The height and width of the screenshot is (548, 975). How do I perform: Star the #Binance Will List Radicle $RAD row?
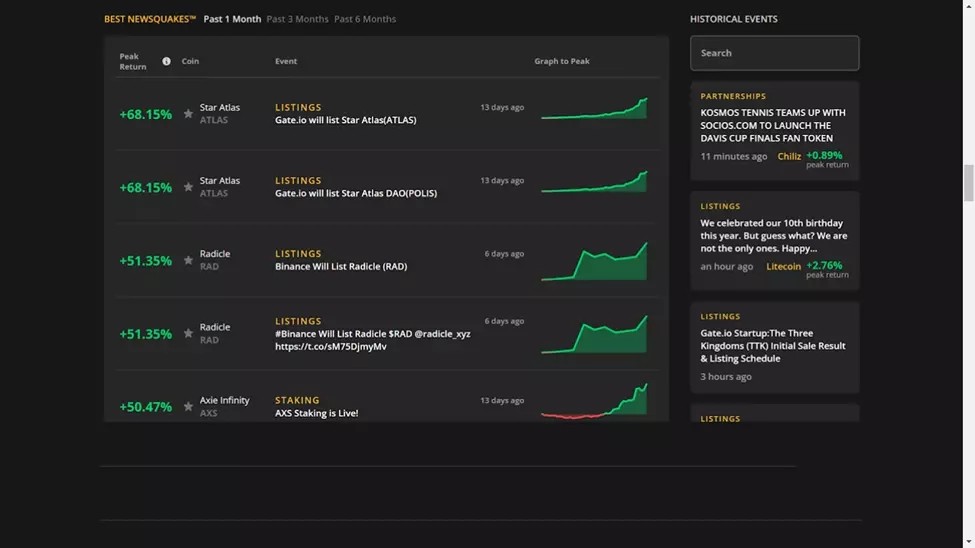188,333
